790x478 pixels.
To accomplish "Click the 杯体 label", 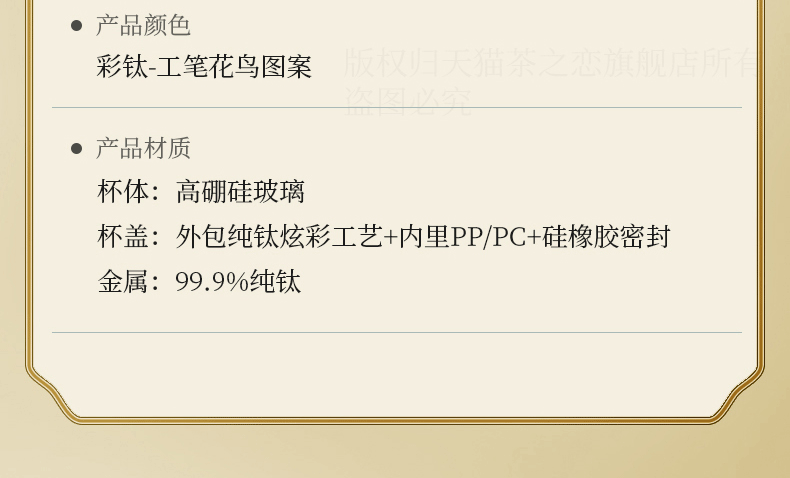I will click(x=123, y=192).
